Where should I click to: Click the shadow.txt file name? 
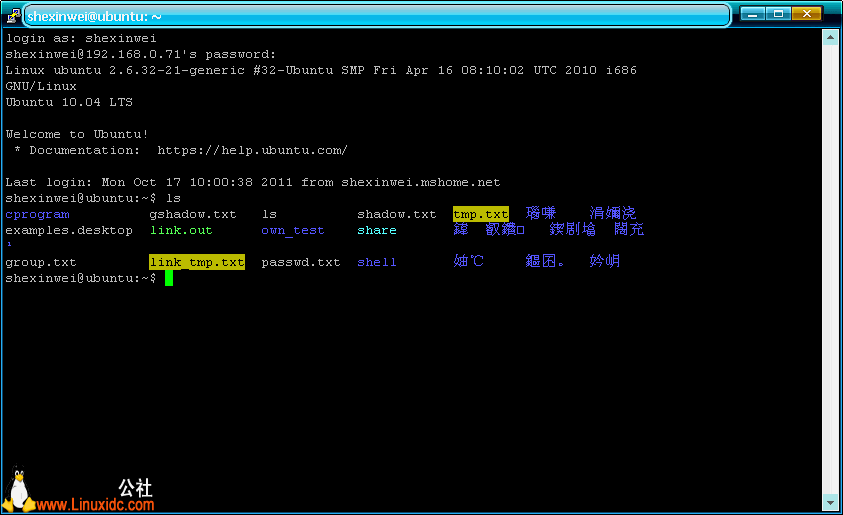point(396,214)
